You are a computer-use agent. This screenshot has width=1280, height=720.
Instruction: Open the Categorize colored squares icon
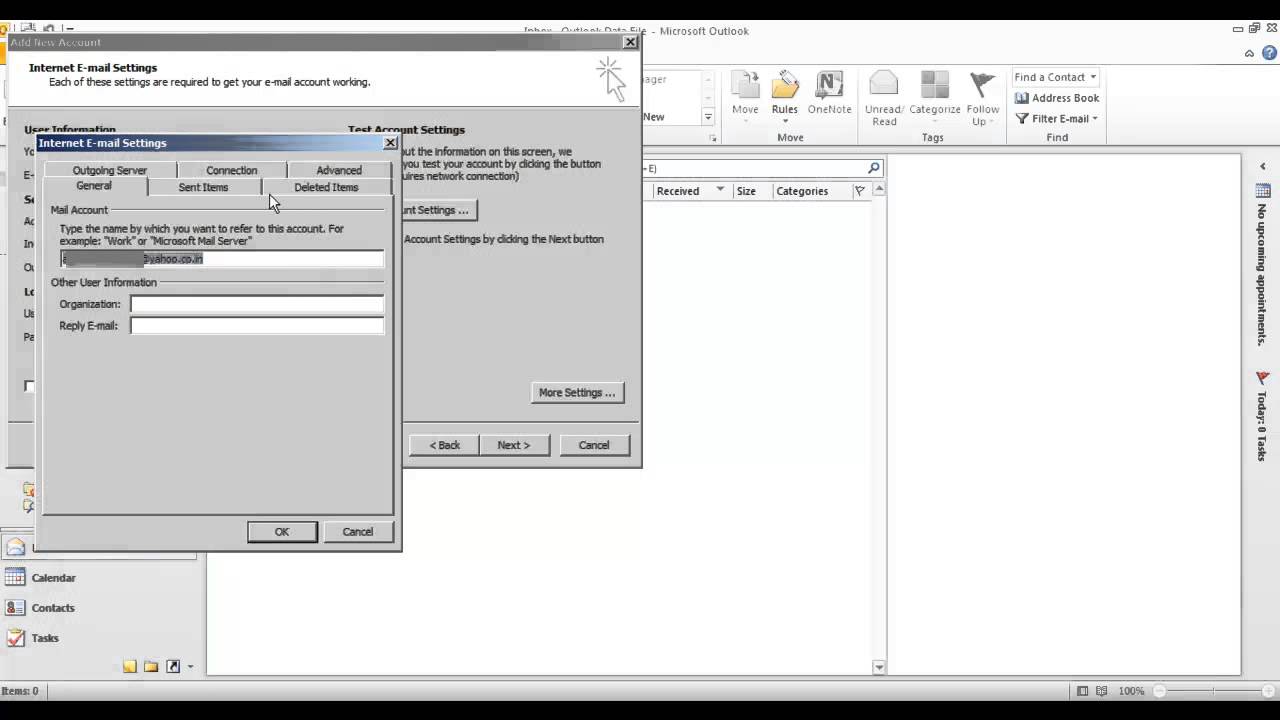click(x=935, y=85)
